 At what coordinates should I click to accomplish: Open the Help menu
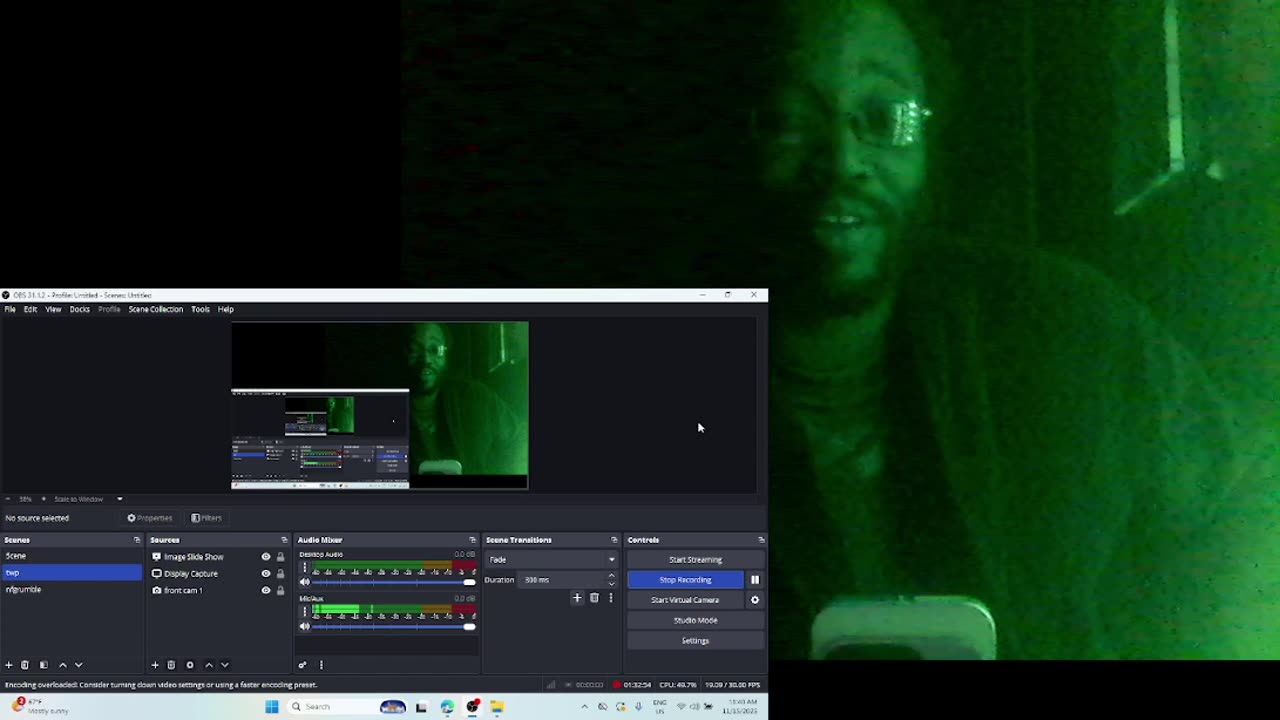coord(226,309)
